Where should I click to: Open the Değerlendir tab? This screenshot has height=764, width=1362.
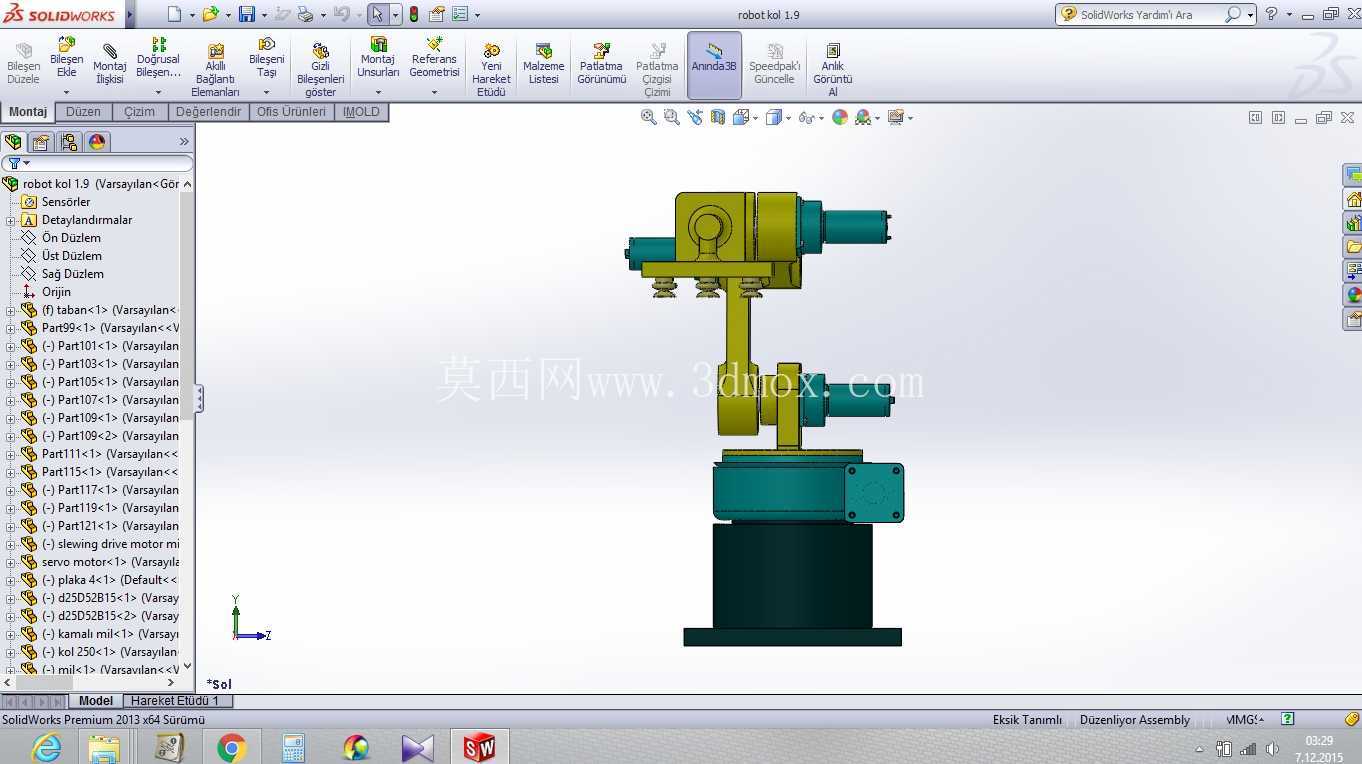click(208, 112)
